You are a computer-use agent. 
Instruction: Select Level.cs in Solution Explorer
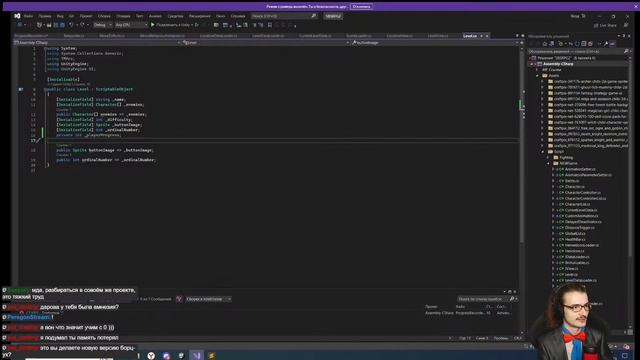tap(571, 275)
